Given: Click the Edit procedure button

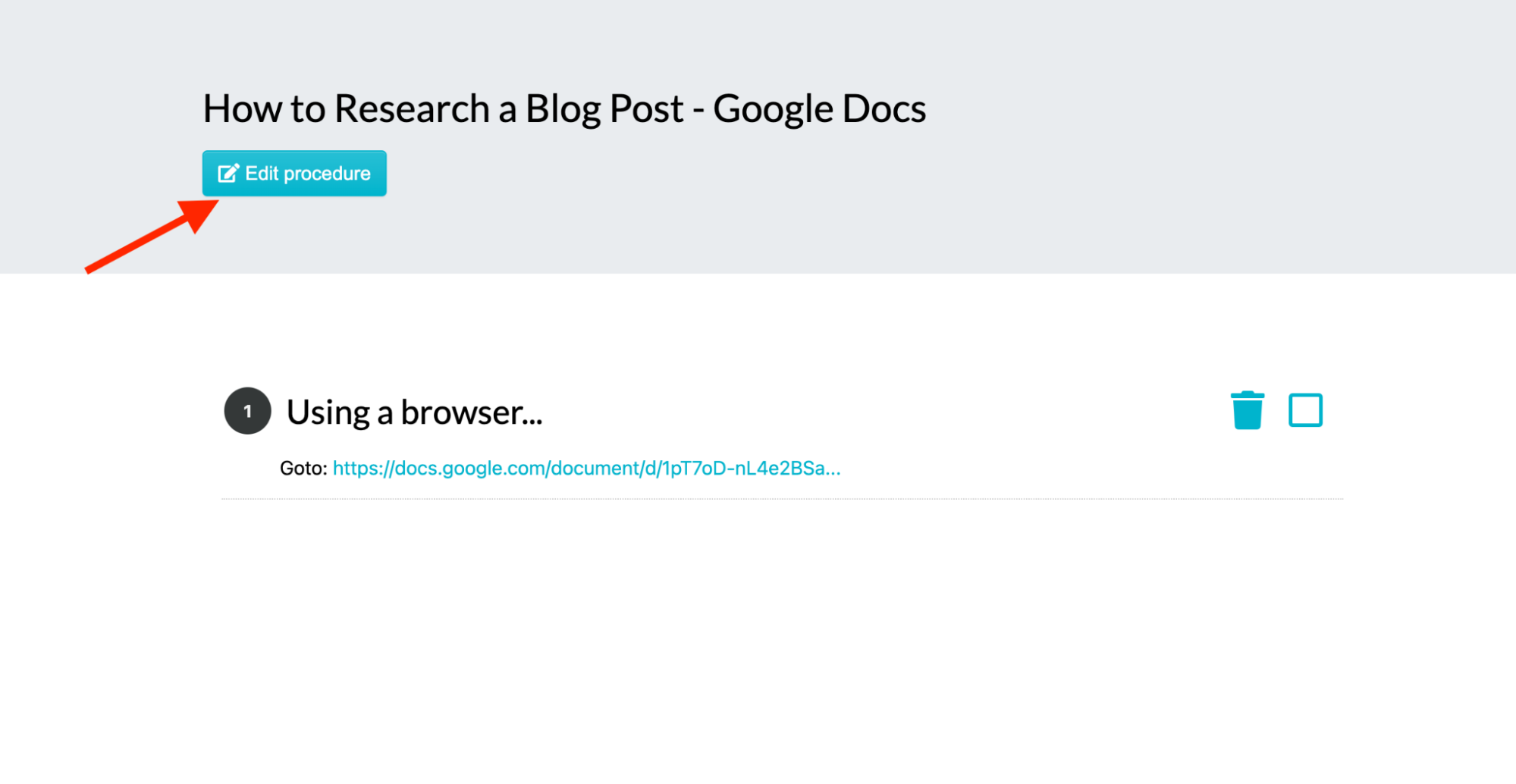Looking at the screenshot, I should [x=294, y=174].
